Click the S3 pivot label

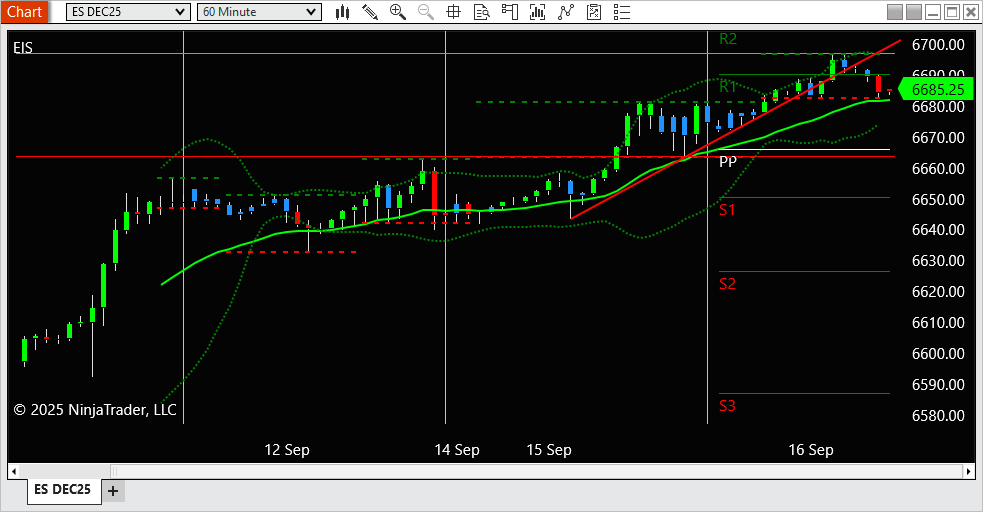click(727, 405)
